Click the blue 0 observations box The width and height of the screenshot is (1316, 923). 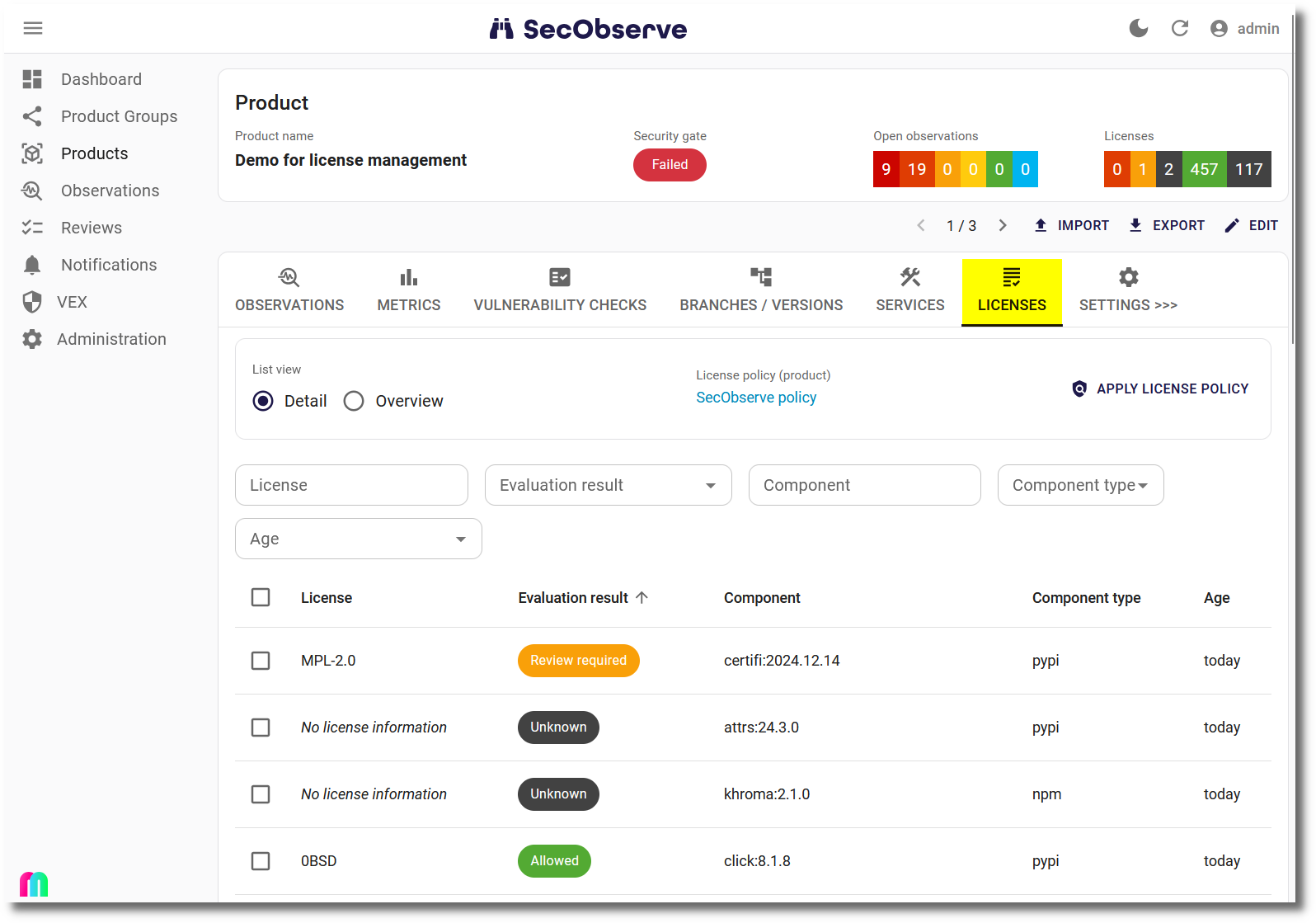coord(1025,169)
